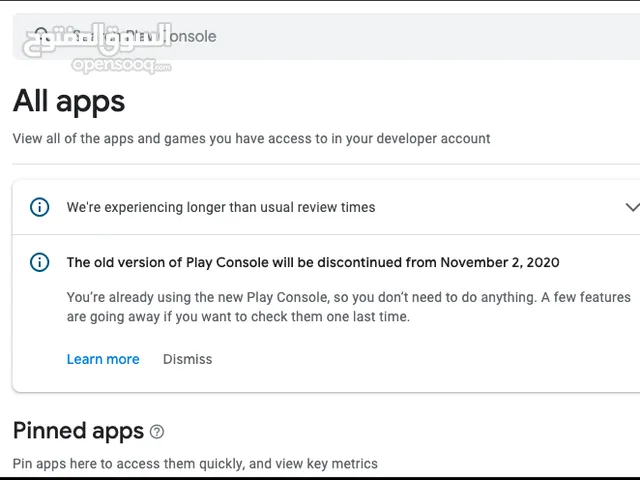Click the search magnifier icon
640x480 pixels.
(x=41, y=36)
